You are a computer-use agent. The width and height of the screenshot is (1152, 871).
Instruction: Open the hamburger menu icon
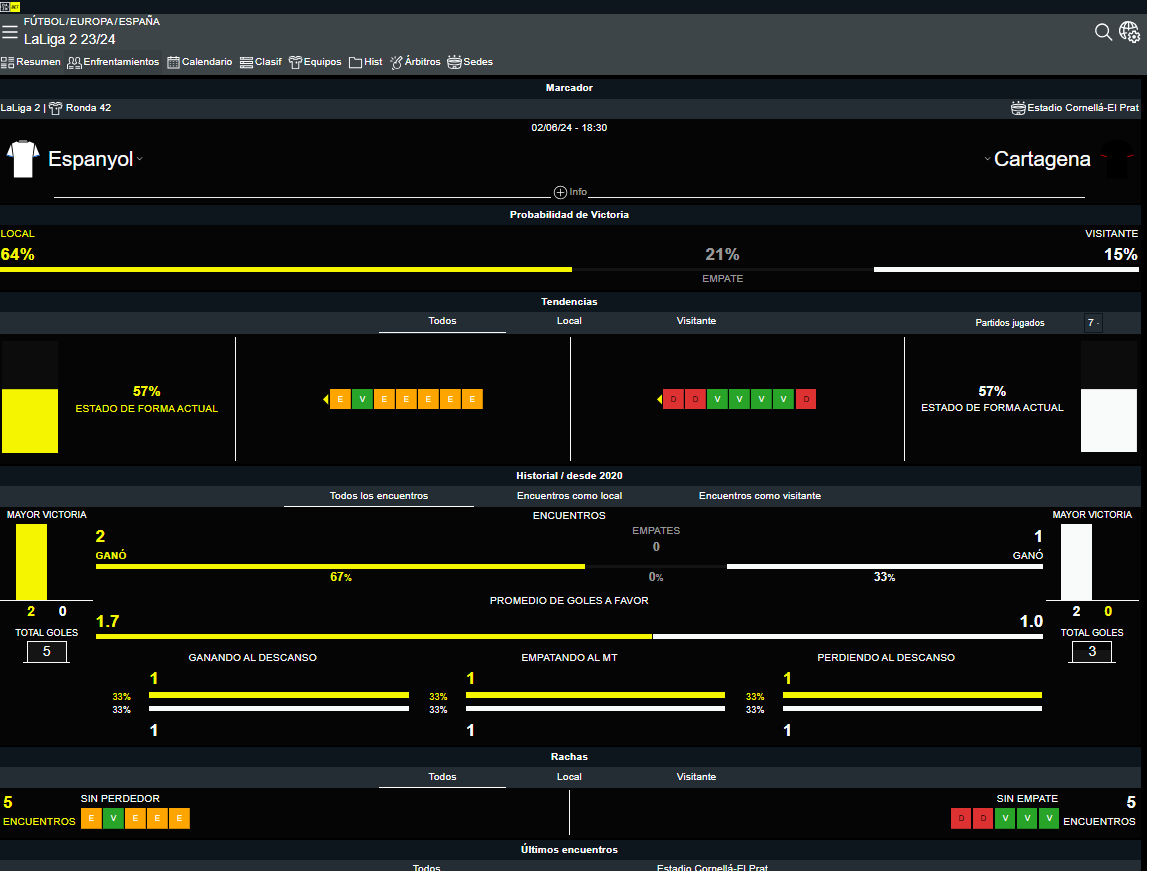tap(10, 32)
